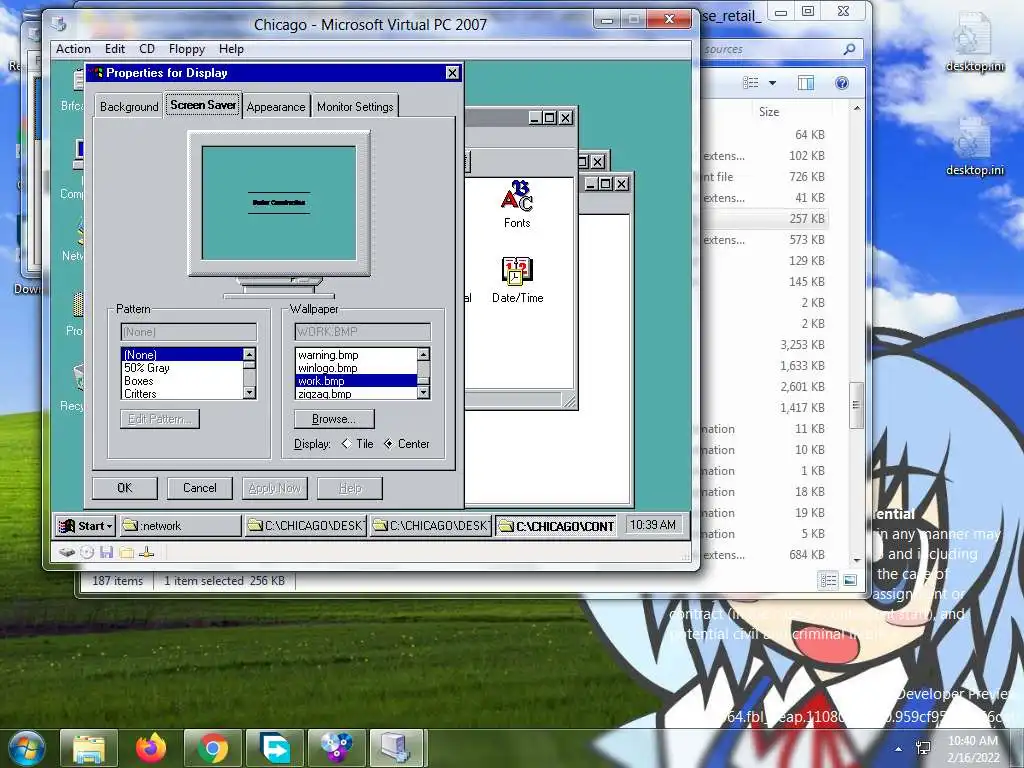Launch Firefox from the Windows 7 taskbar
The image size is (1024, 768).
pyautogui.click(x=151, y=748)
